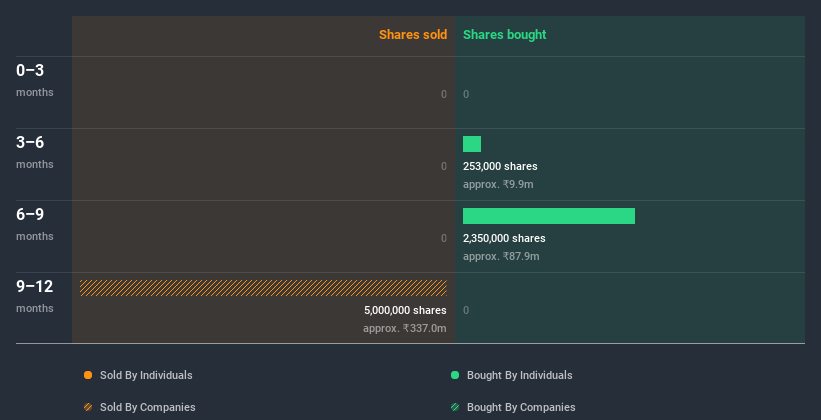Viewport: 821px width, 420px height.
Task: Click the Shares bought column header
Action: tap(505, 35)
